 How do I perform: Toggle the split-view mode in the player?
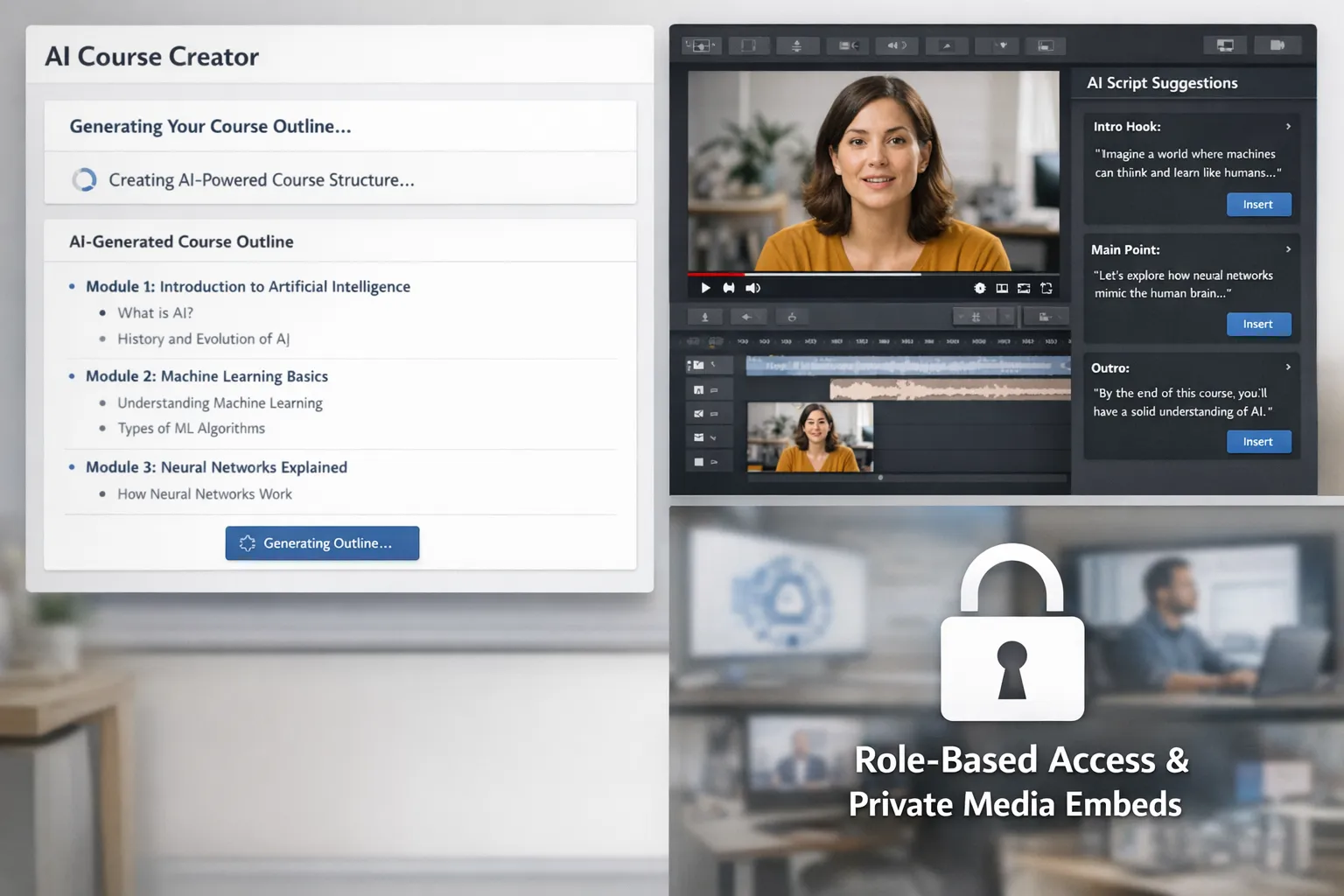pos(1002,287)
